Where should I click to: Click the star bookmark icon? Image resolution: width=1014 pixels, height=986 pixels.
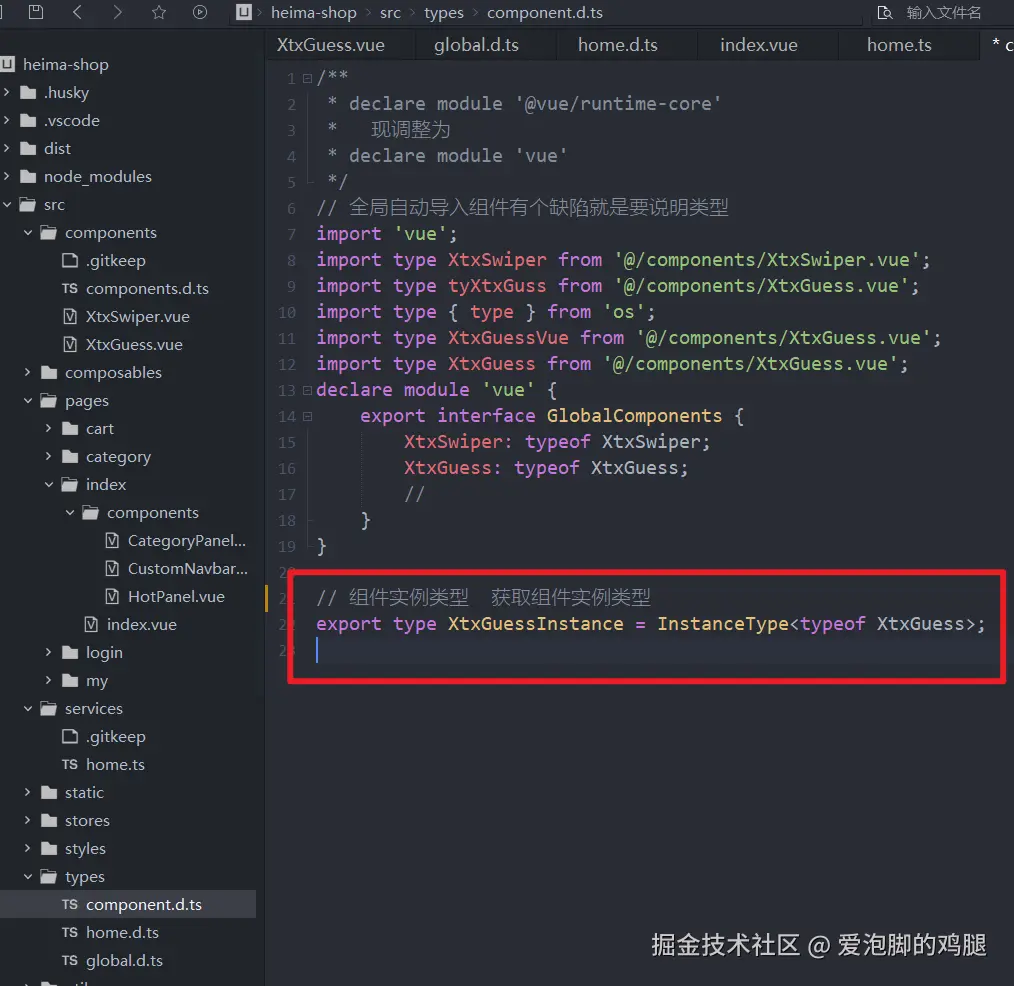click(x=158, y=12)
